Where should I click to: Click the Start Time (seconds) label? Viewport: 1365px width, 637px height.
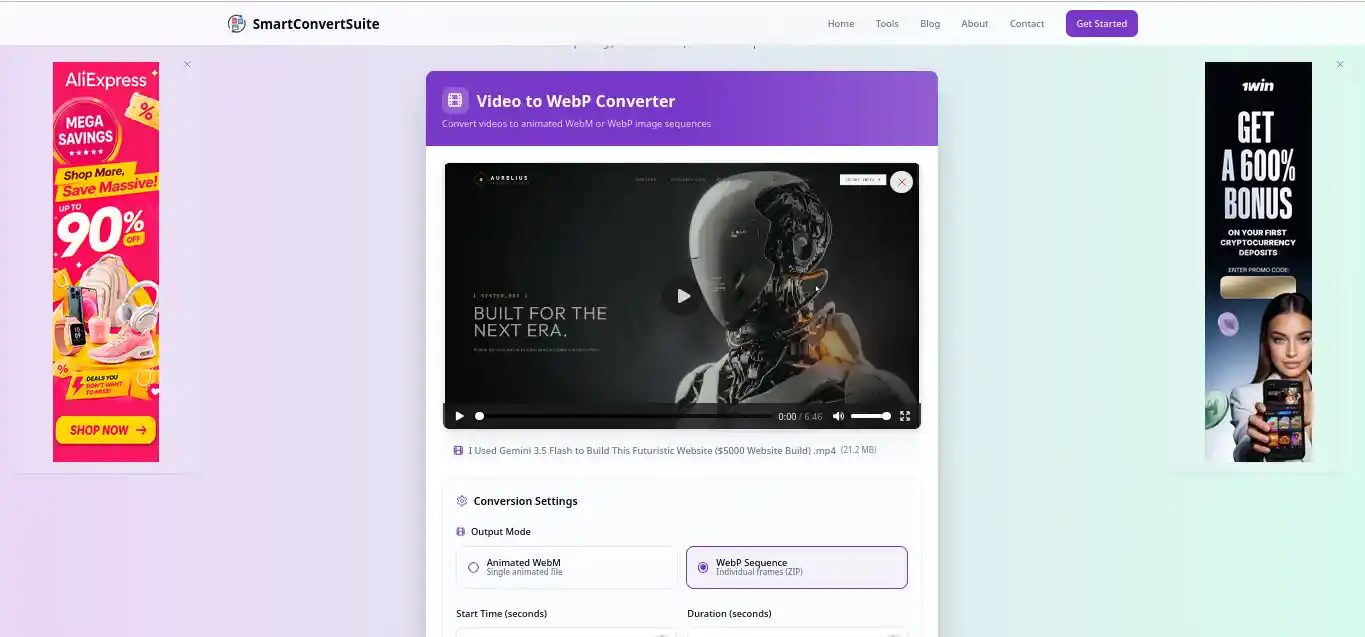(x=502, y=613)
